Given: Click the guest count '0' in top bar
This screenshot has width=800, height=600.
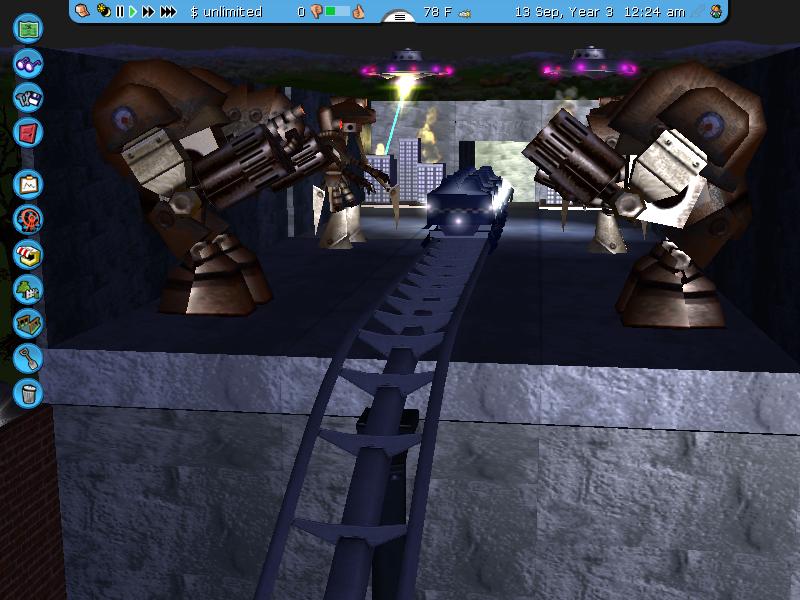Looking at the screenshot, I should pyautogui.click(x=302, y=12).
